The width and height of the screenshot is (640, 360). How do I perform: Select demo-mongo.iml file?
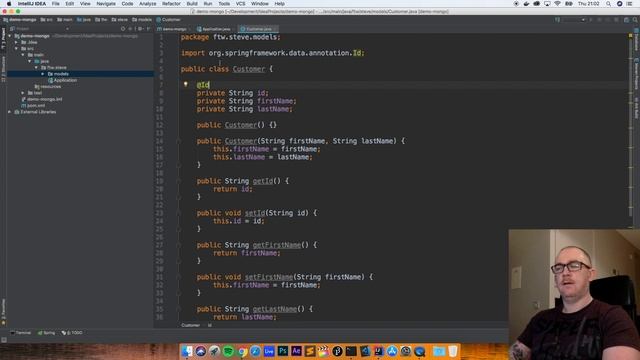(44, 99)
